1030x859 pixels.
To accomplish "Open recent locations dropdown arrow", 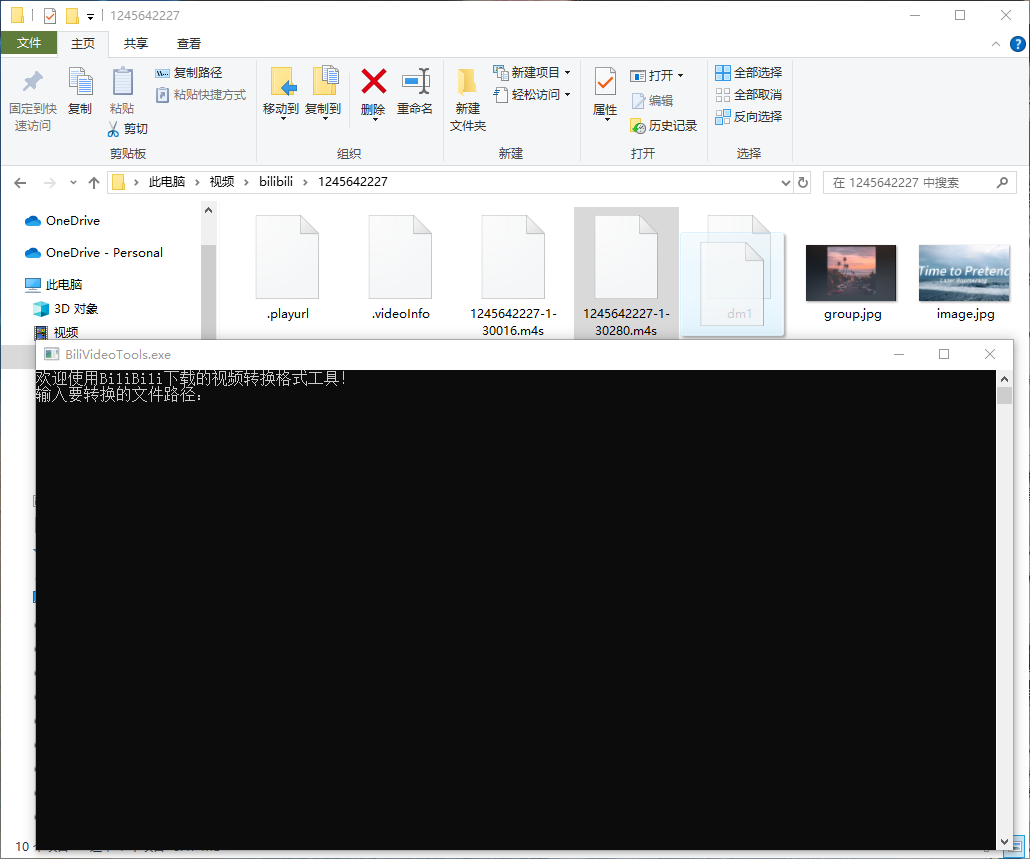I will coord(73,183).
